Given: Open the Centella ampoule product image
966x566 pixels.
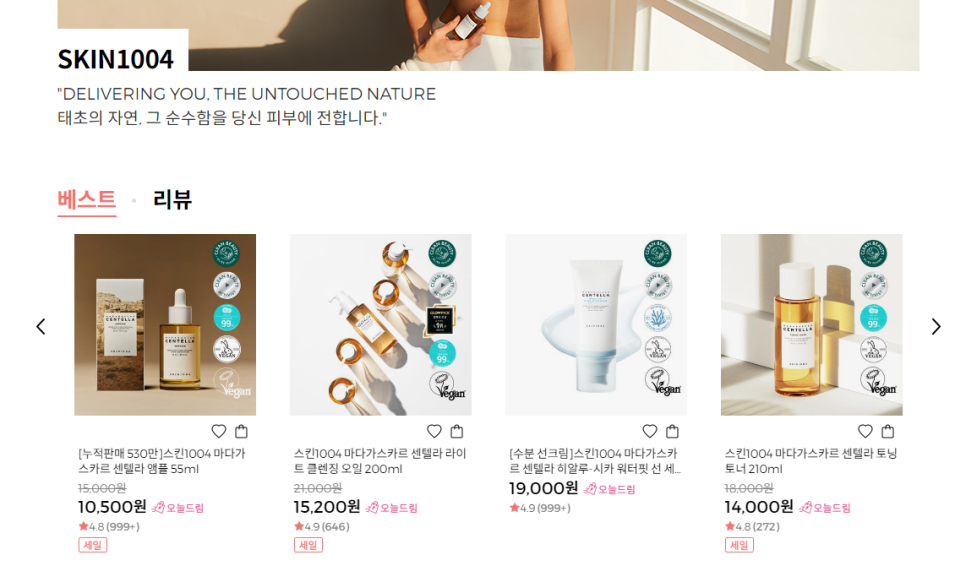Looking at the screenshot, I should (165, 325).
